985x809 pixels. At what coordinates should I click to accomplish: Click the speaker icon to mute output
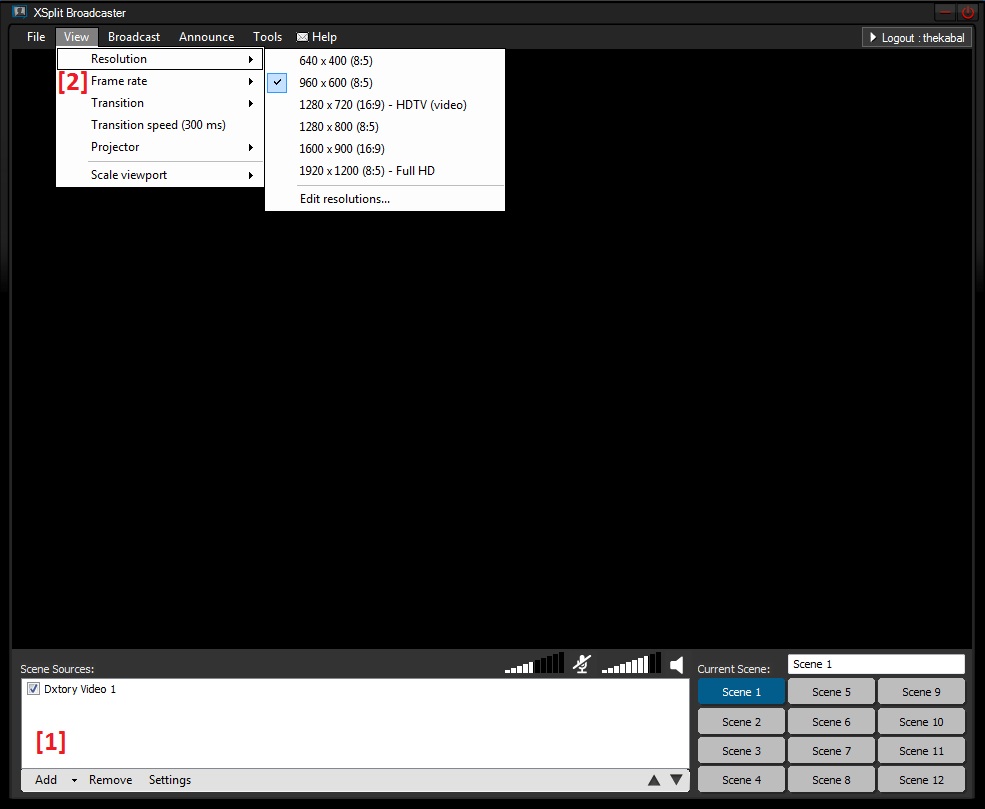point(677,662)
